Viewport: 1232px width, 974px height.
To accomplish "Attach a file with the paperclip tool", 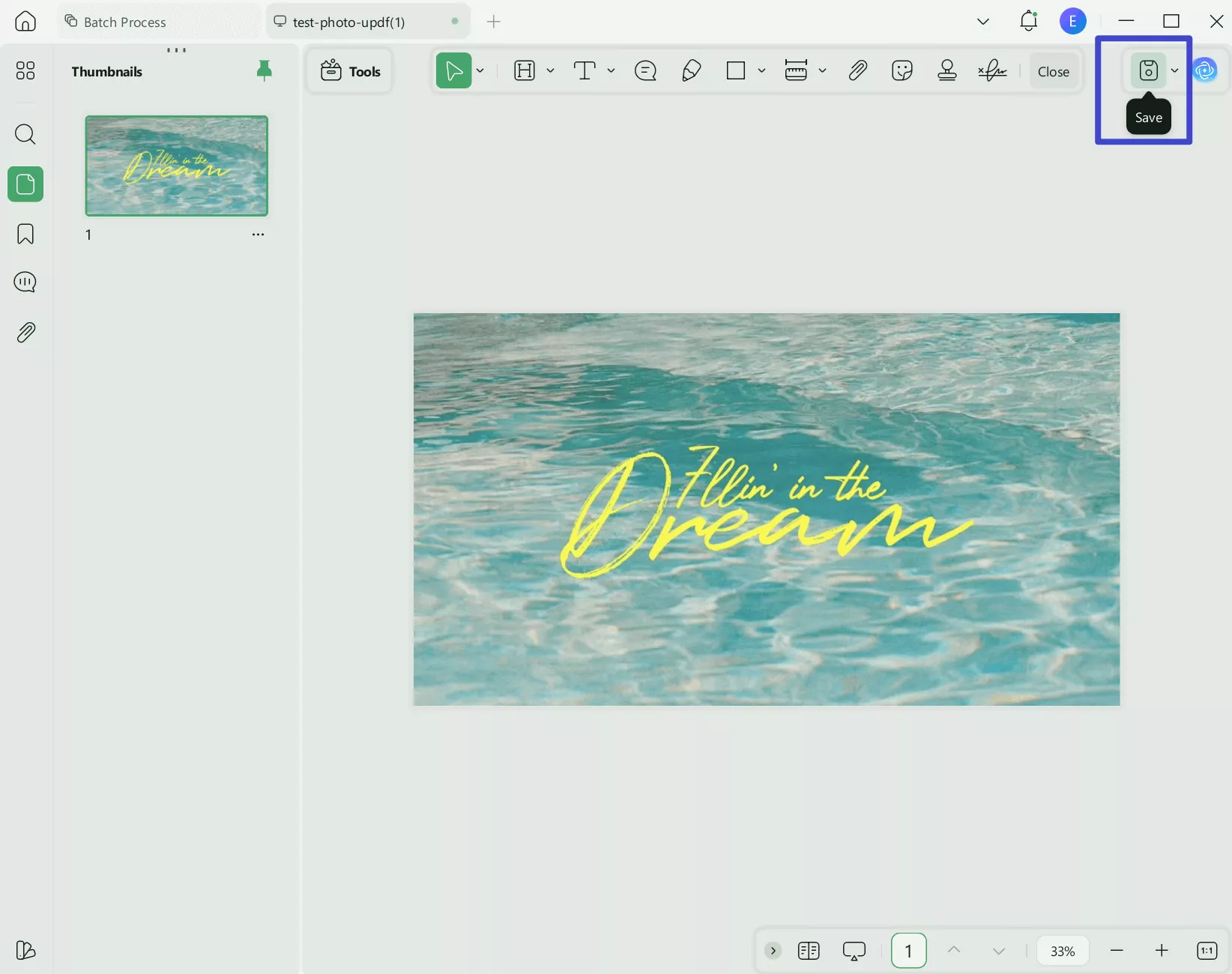I will [858, 70].
